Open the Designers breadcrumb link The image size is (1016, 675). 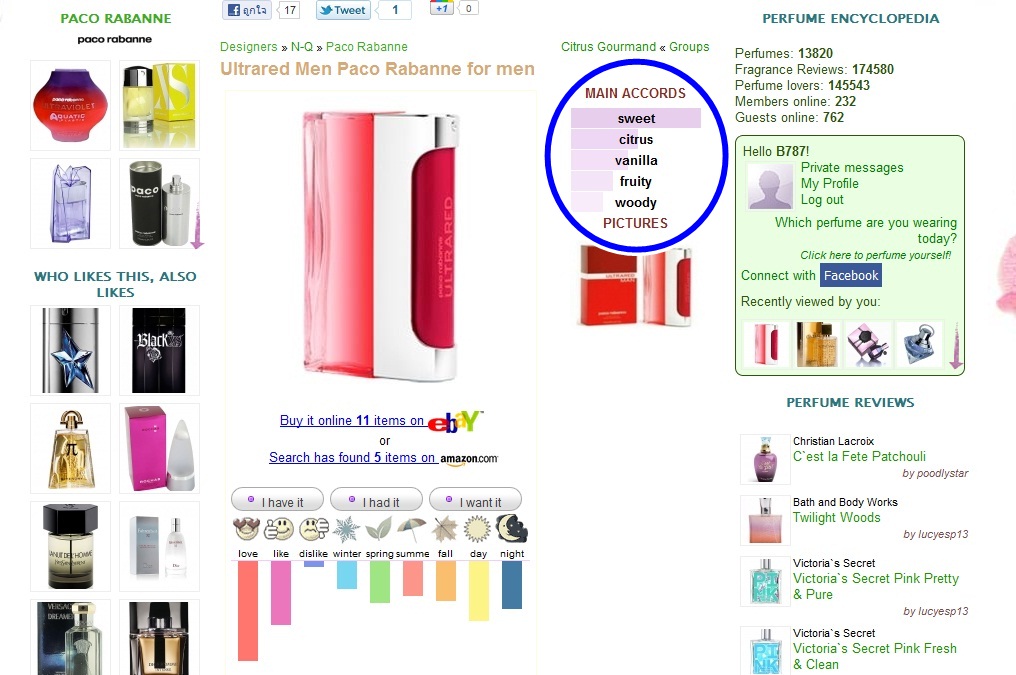248,47
